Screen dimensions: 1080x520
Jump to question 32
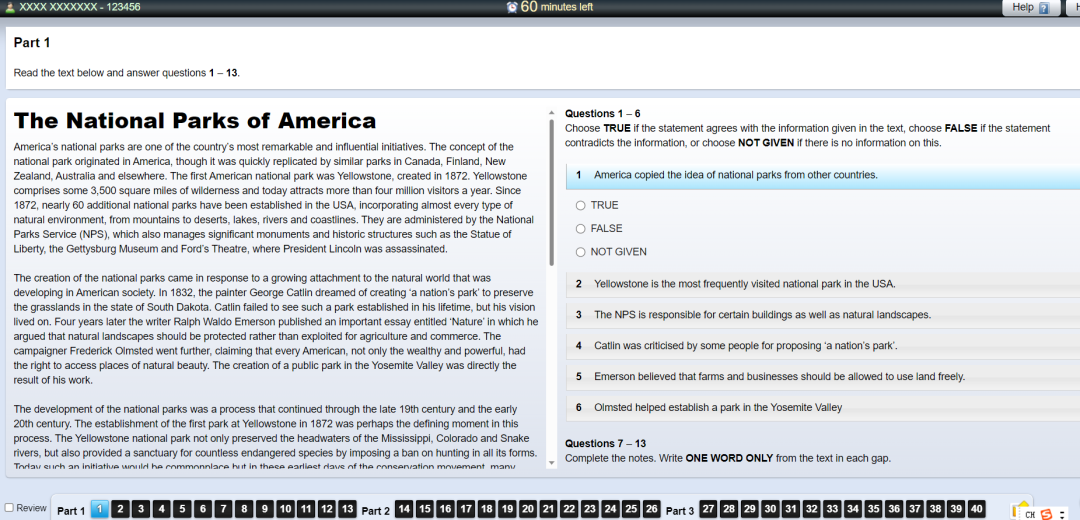point(812,510)
